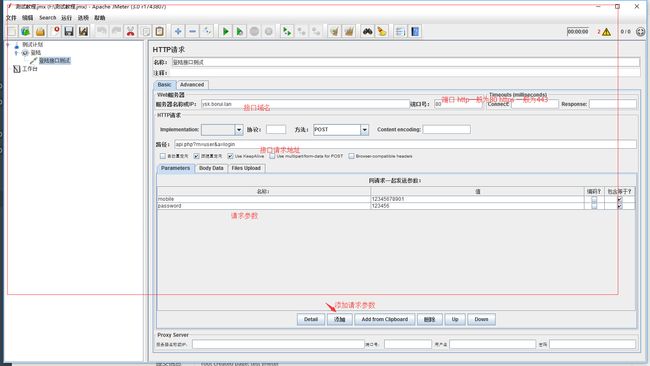
Task: Click the Up button
Action: click(455, 320)
